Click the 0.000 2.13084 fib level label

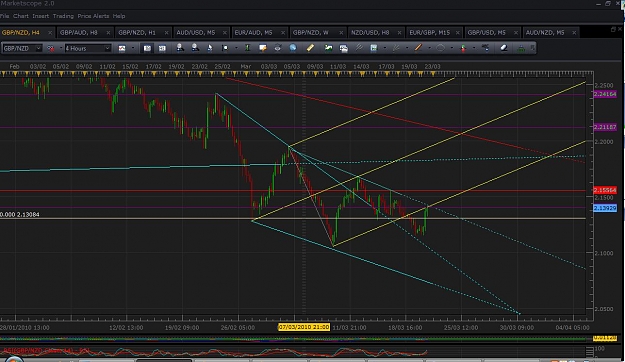[20, 214]
